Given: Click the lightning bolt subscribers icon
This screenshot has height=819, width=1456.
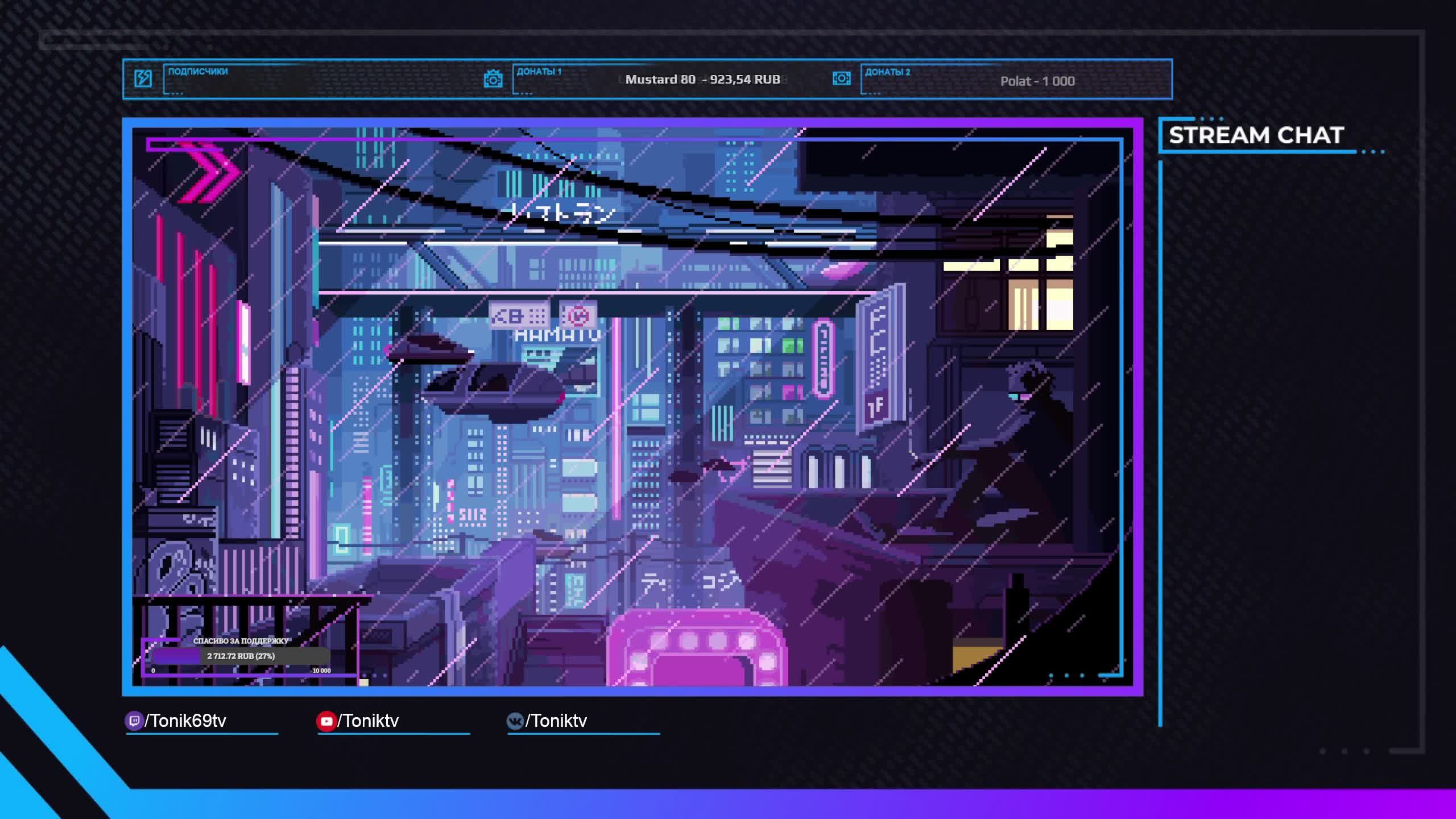Looking at the screenshot, I should (x=143, y=78).
